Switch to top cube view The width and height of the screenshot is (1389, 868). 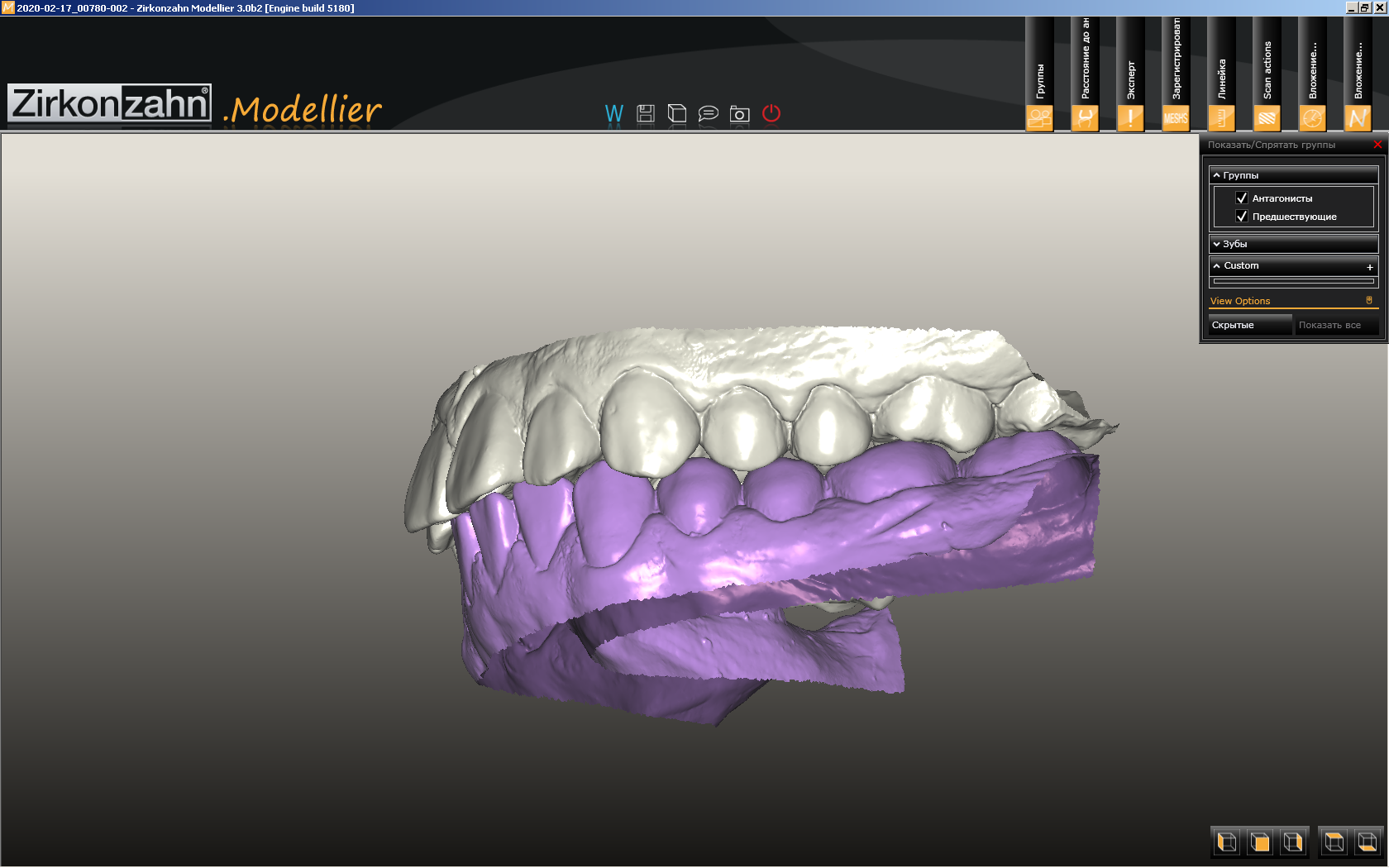[x=1334, y=842]
